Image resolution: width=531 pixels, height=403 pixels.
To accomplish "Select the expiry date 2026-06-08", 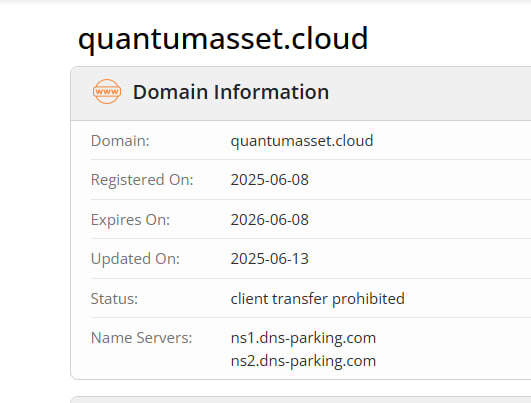I will point(270,220).
